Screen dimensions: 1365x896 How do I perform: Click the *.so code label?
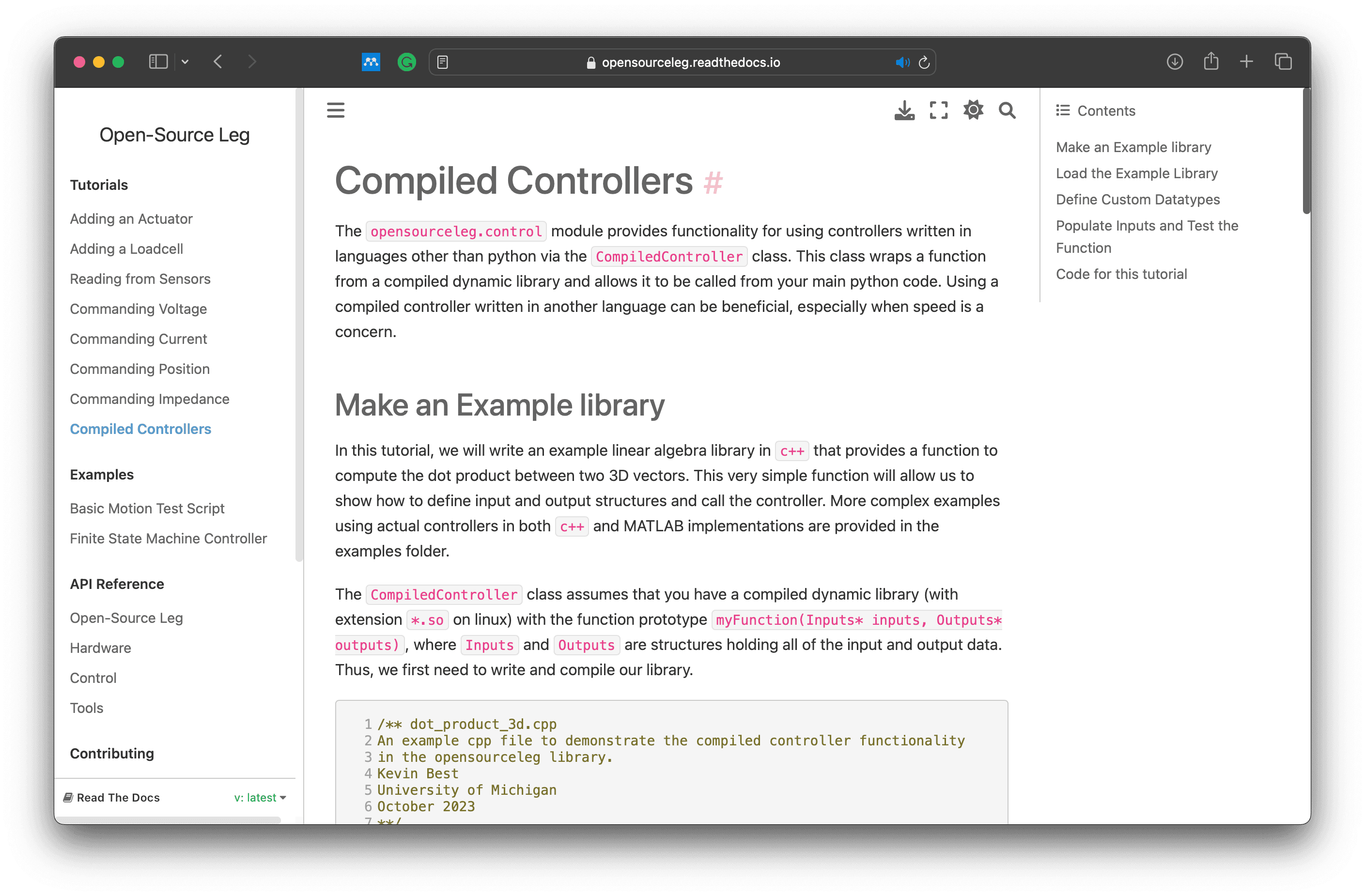click(427, 620)
